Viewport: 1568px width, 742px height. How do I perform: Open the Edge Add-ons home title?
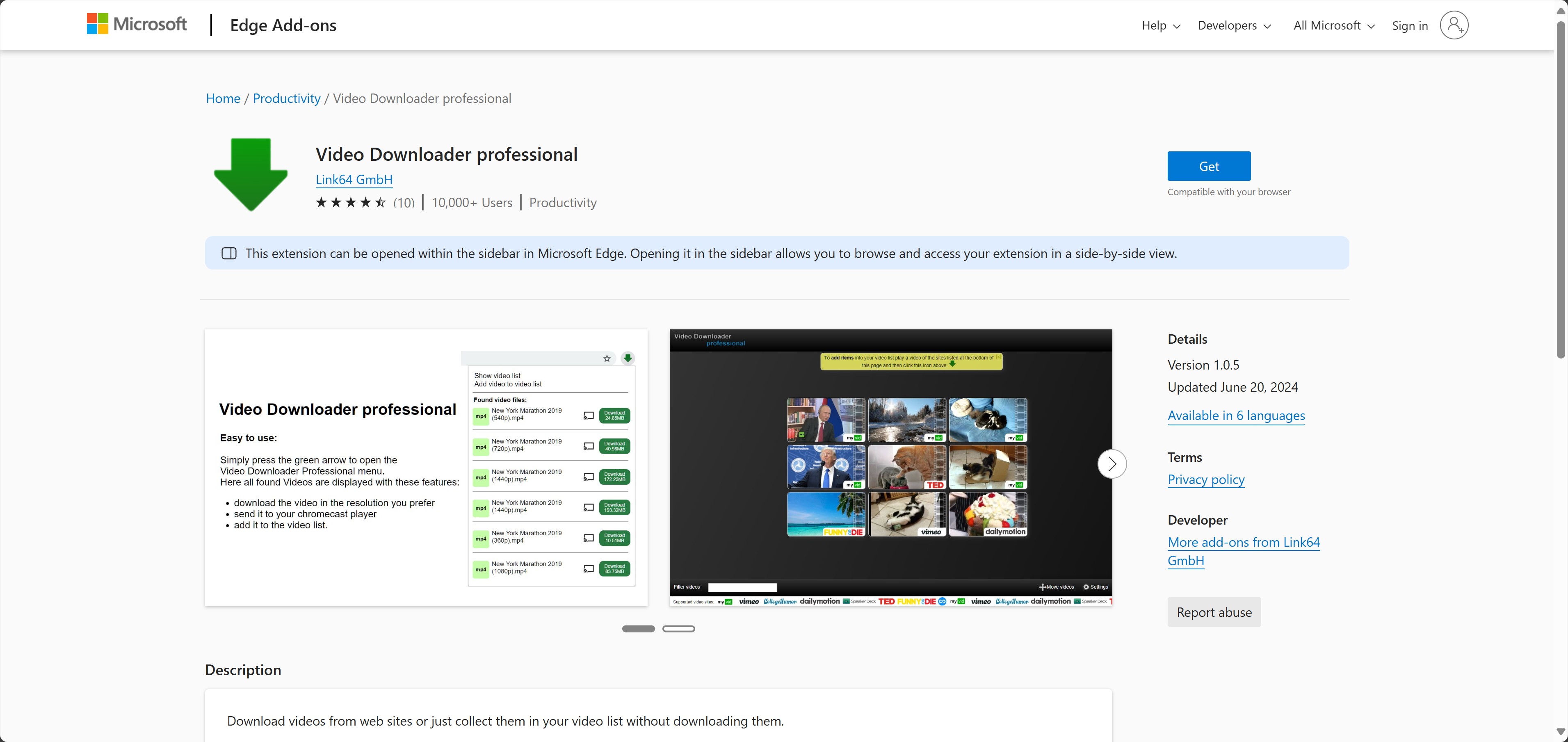[x=283, y=25]
